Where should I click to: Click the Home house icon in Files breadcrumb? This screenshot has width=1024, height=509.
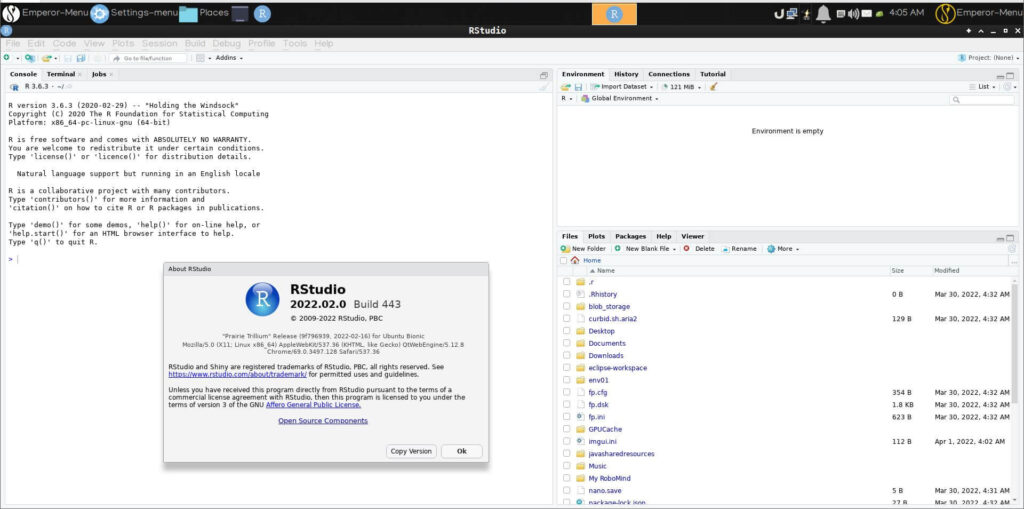(x=575, y=260)
